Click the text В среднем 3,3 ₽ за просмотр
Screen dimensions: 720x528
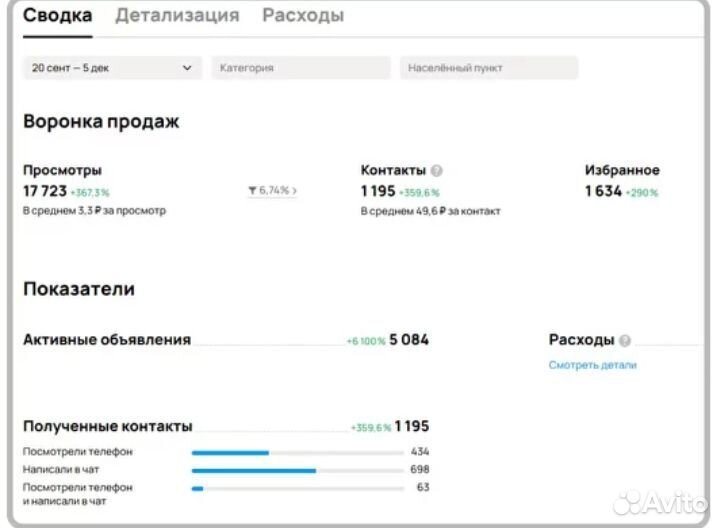(95, 211)
